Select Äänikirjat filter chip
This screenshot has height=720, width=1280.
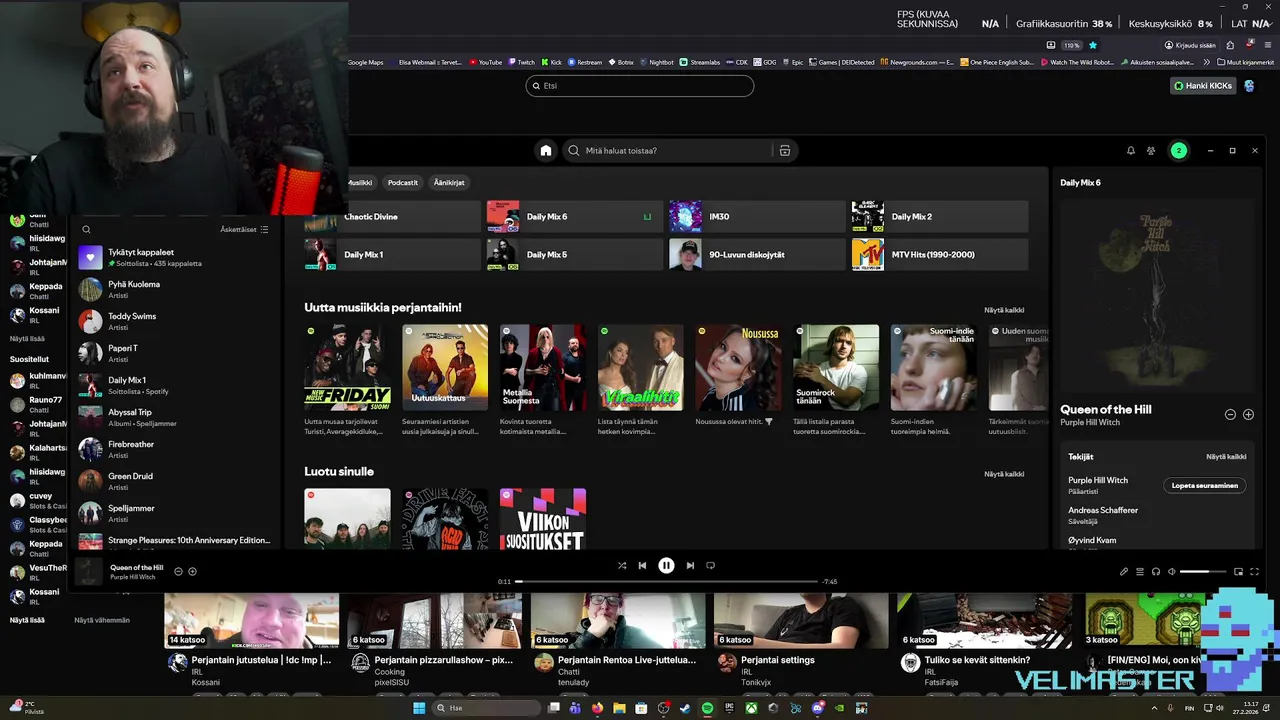[449, 183]
